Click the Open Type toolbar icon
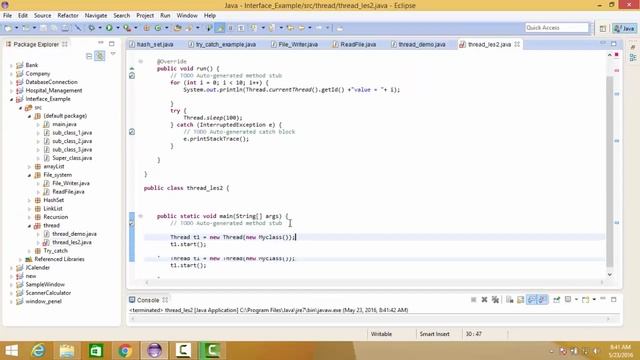 pyautogui.click(x=177, y=28)
